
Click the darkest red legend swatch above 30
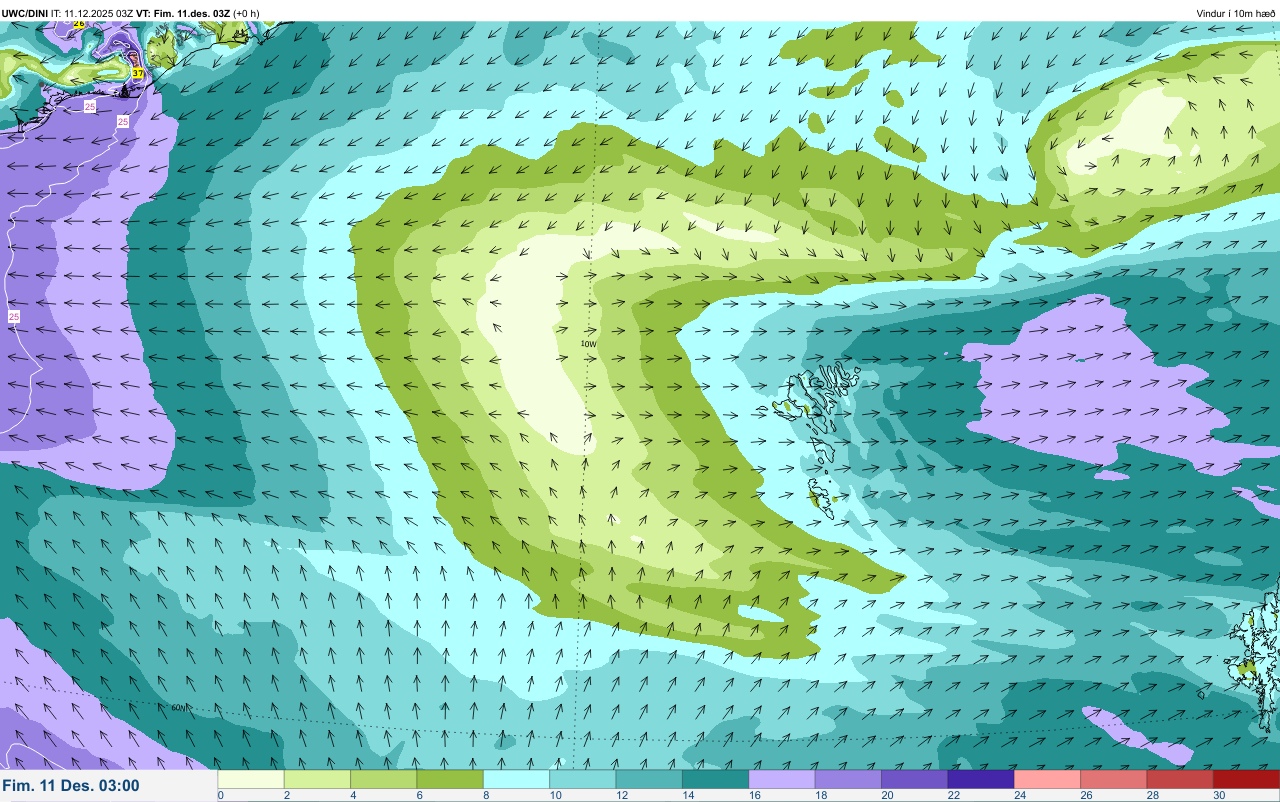[x=1246, y=779]
